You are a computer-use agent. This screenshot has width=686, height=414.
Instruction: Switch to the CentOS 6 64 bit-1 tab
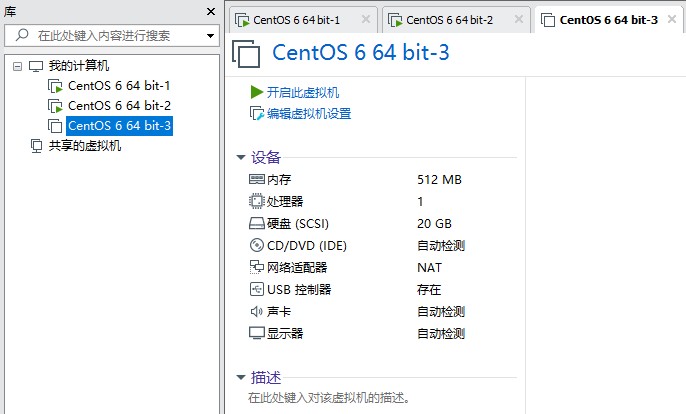point(303,20)
